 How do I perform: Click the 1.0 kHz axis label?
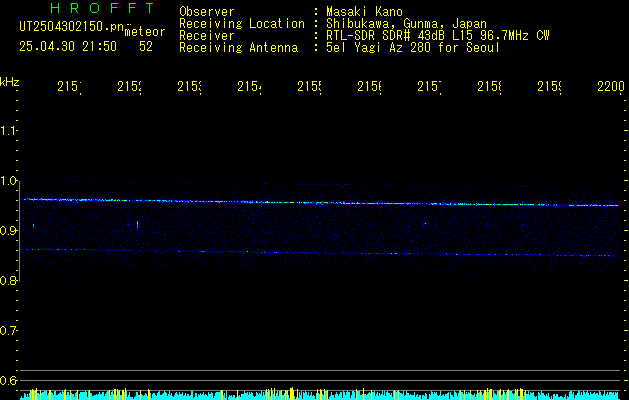(8, 181)
